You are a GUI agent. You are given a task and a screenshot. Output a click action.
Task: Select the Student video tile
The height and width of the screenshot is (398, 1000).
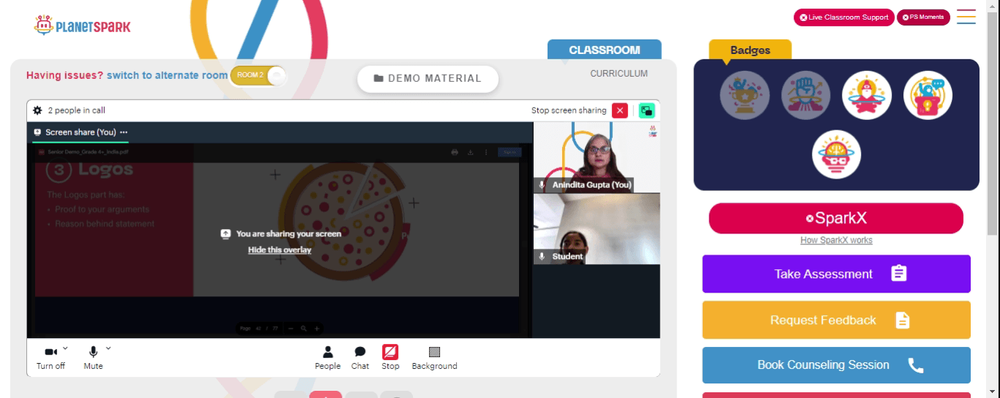pos(597,229)
